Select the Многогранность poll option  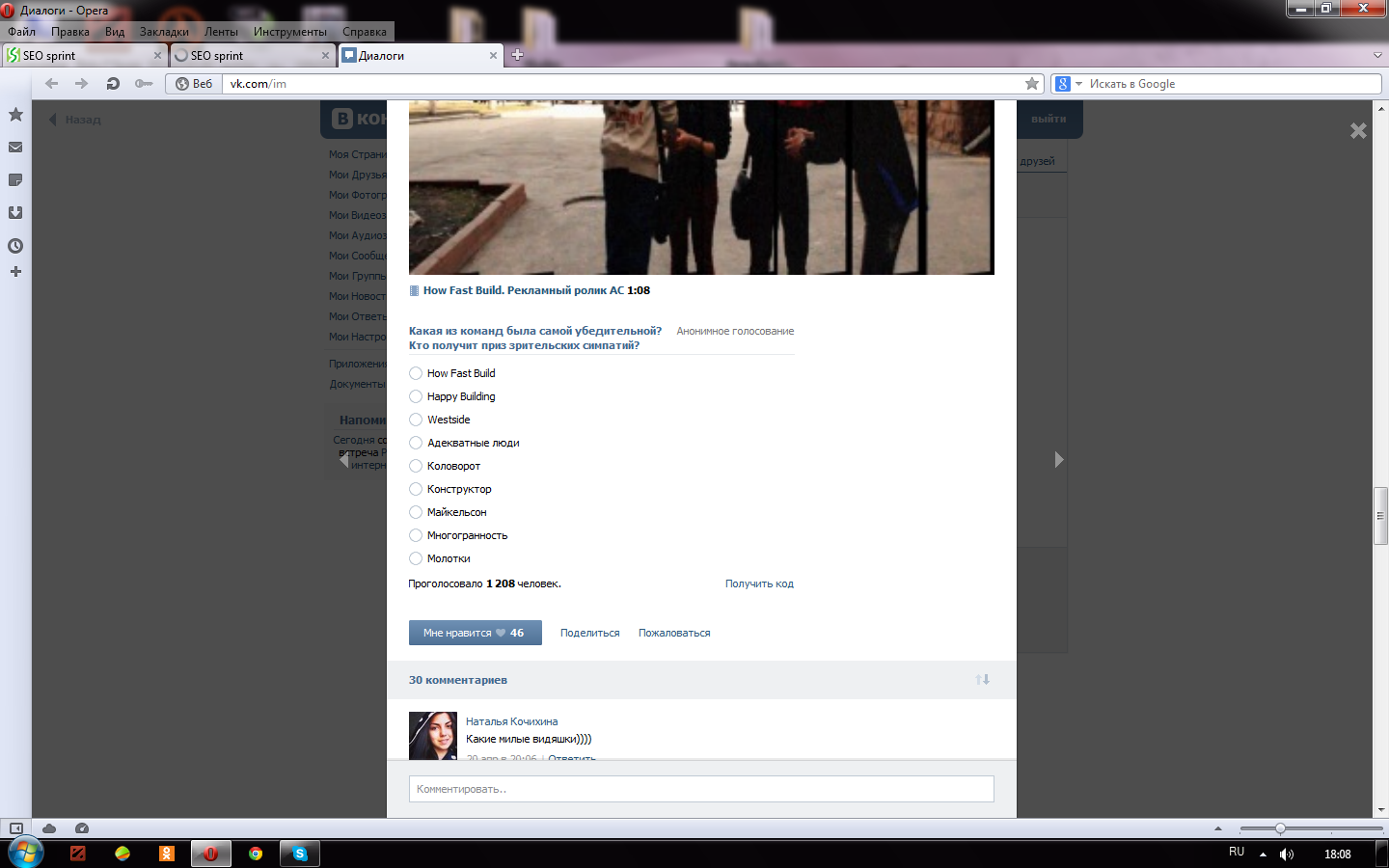(x=416, y=535)
